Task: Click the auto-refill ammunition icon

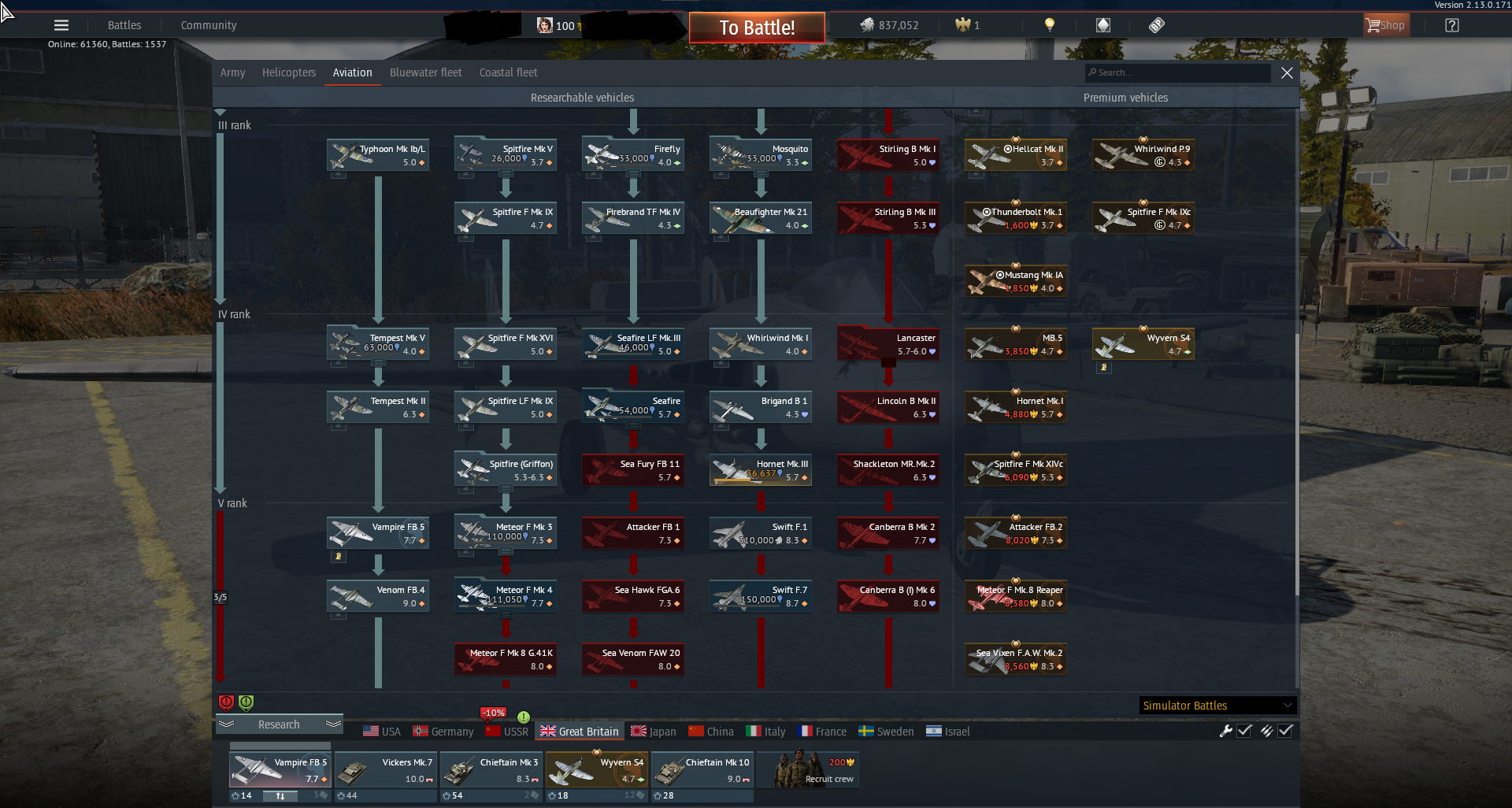Action: pyautogui.click(x=1266, y=731)
